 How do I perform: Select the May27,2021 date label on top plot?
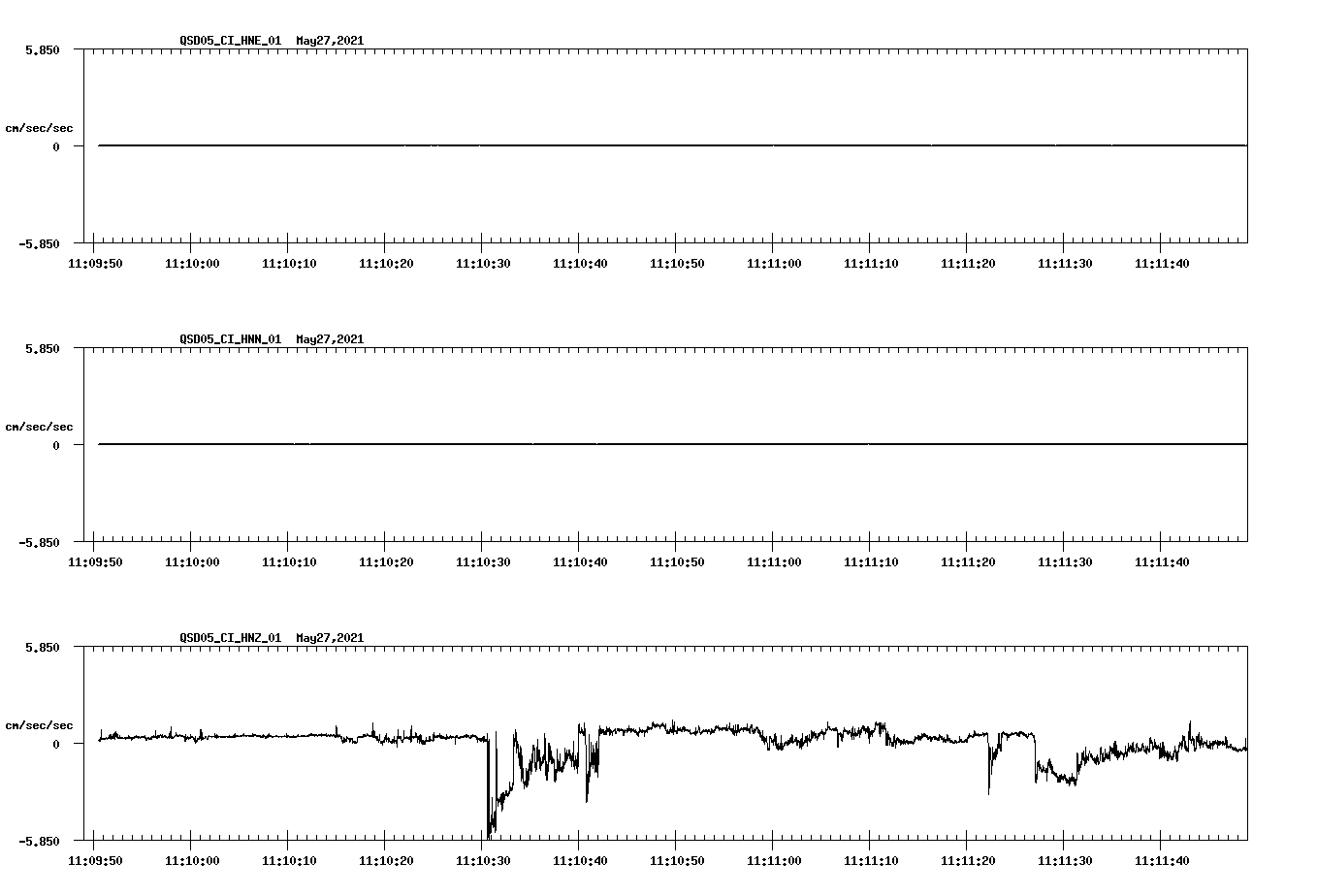330,42
